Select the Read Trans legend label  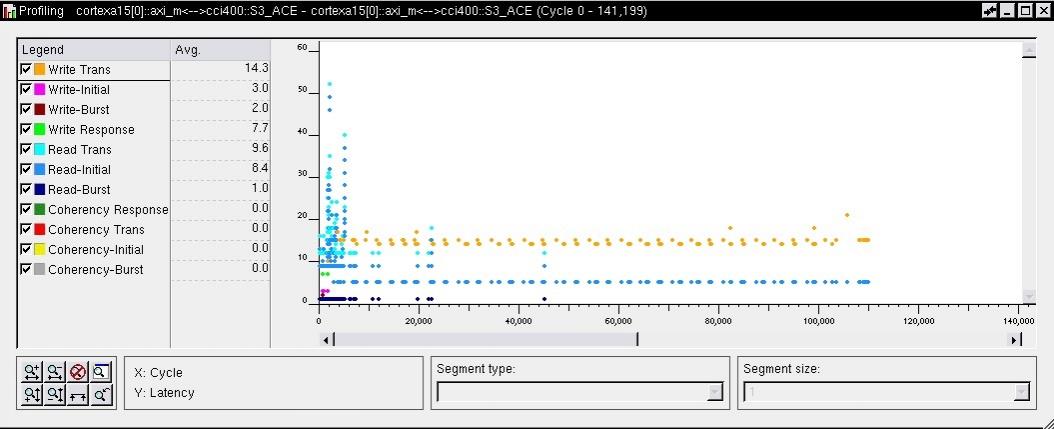[x=80, y=149]
